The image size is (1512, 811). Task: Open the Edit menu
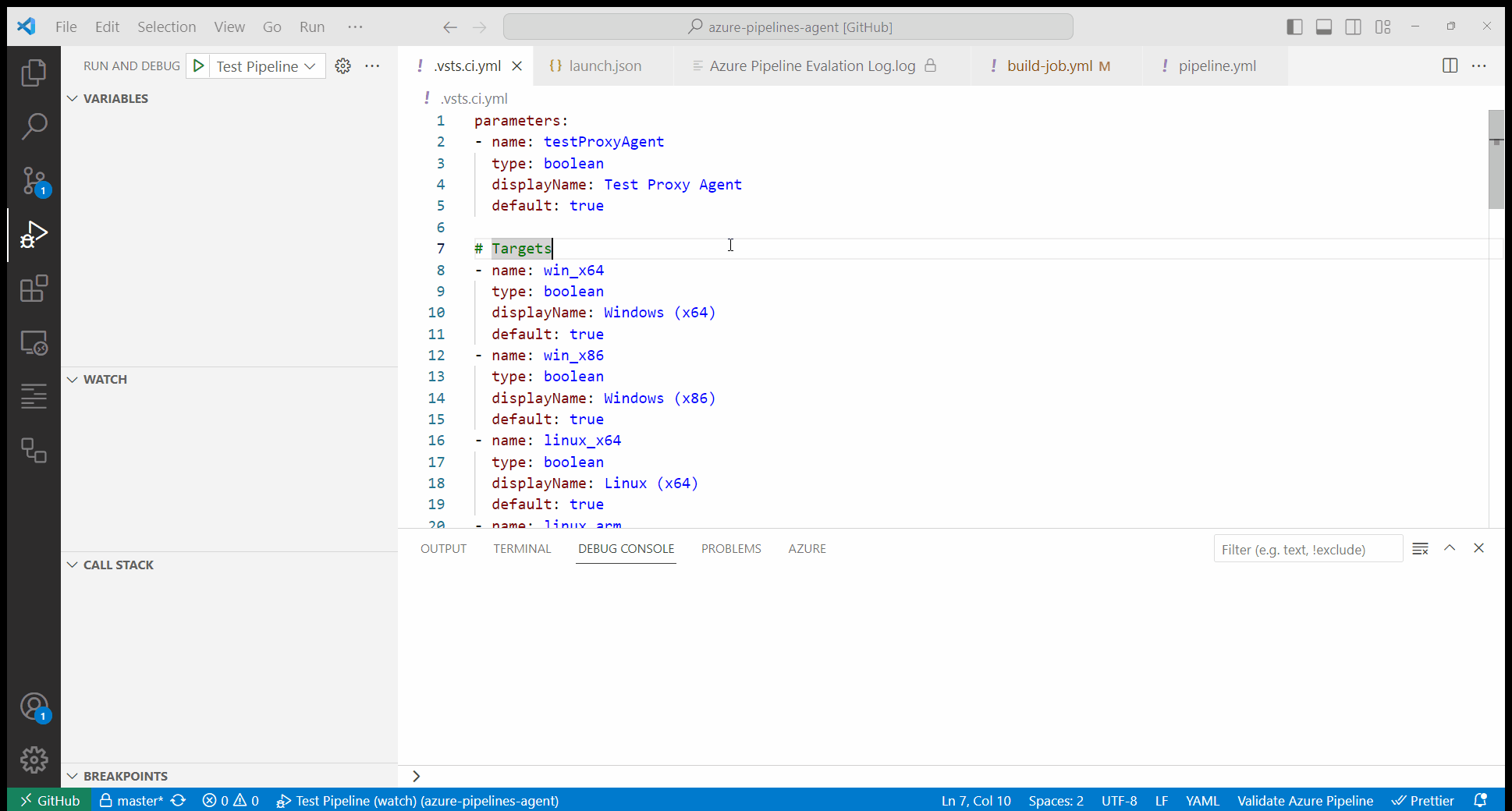pyautogui.click(x=107, y=27)
